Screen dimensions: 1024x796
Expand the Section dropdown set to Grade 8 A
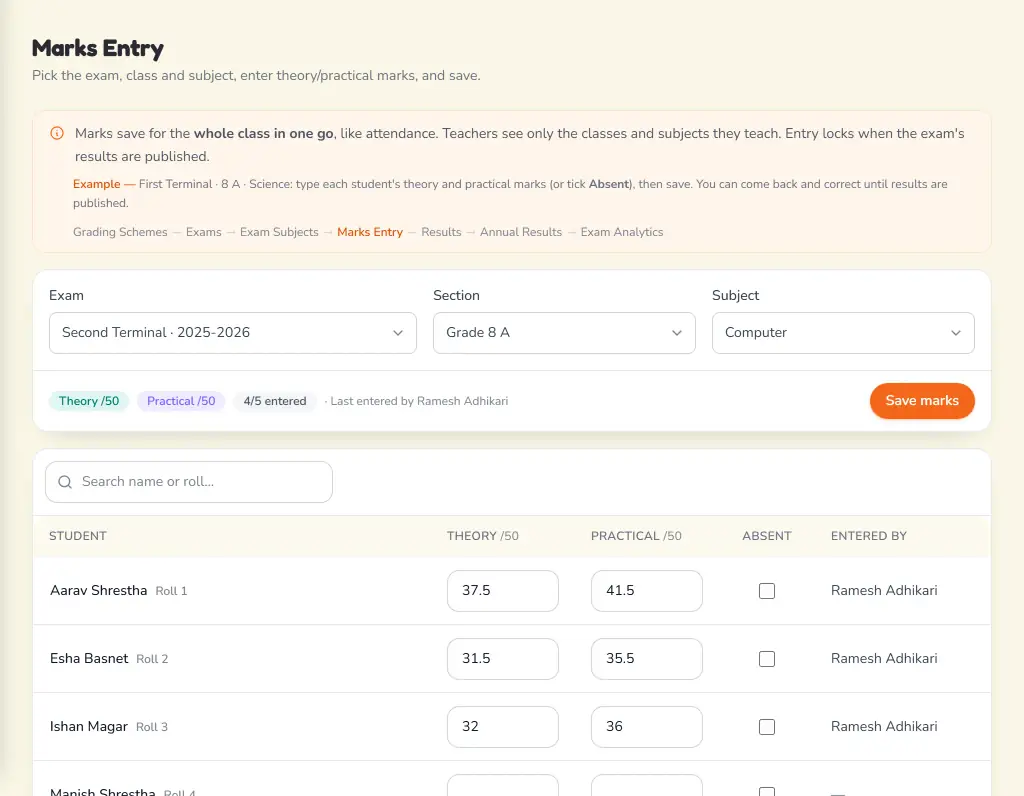[564, 333]
